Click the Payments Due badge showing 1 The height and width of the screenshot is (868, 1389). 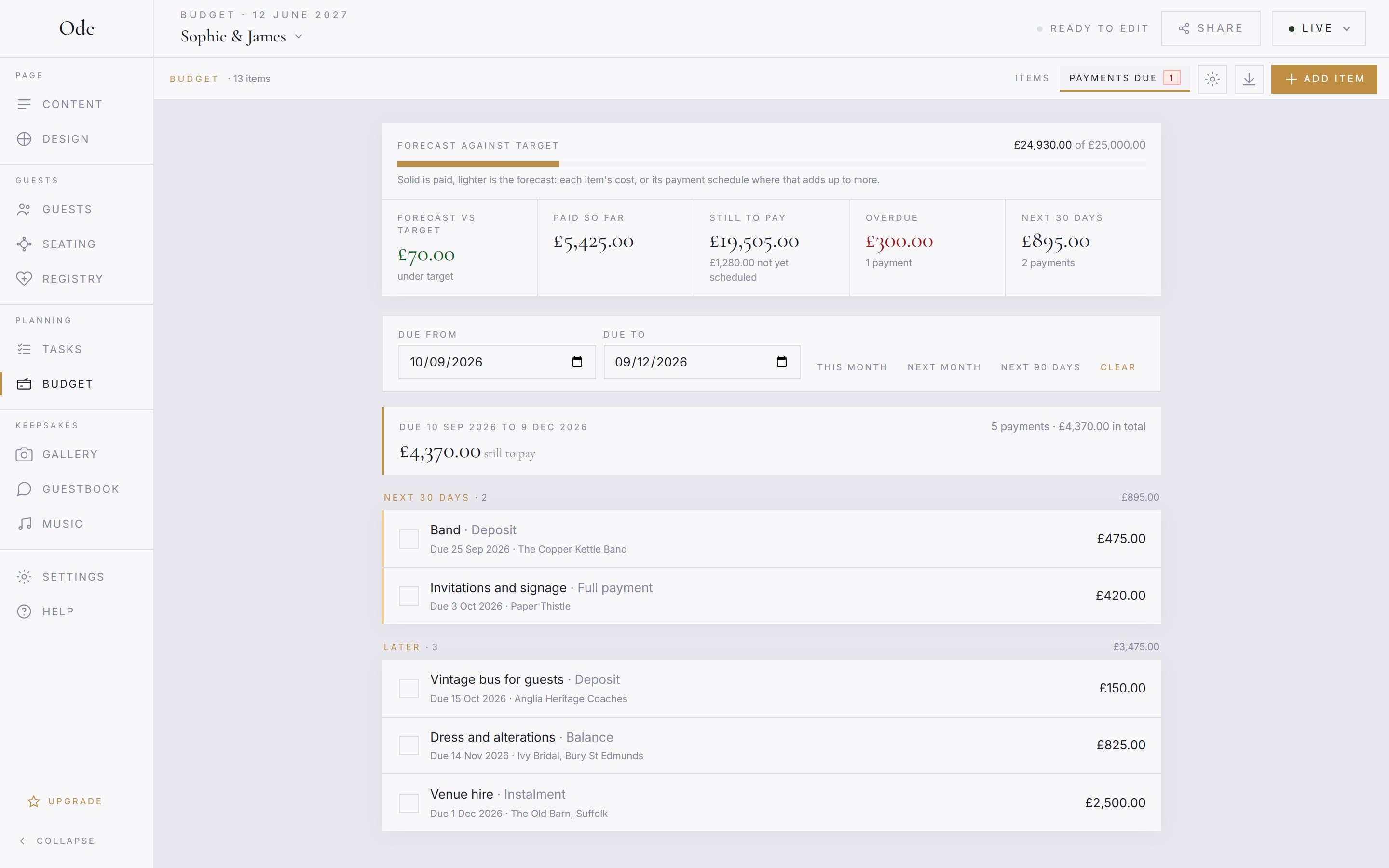1171,78
